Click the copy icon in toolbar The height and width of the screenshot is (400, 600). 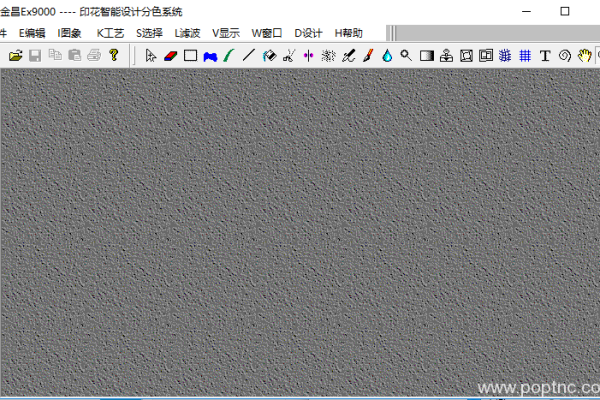pyautogui.click(x=55, y=56)
